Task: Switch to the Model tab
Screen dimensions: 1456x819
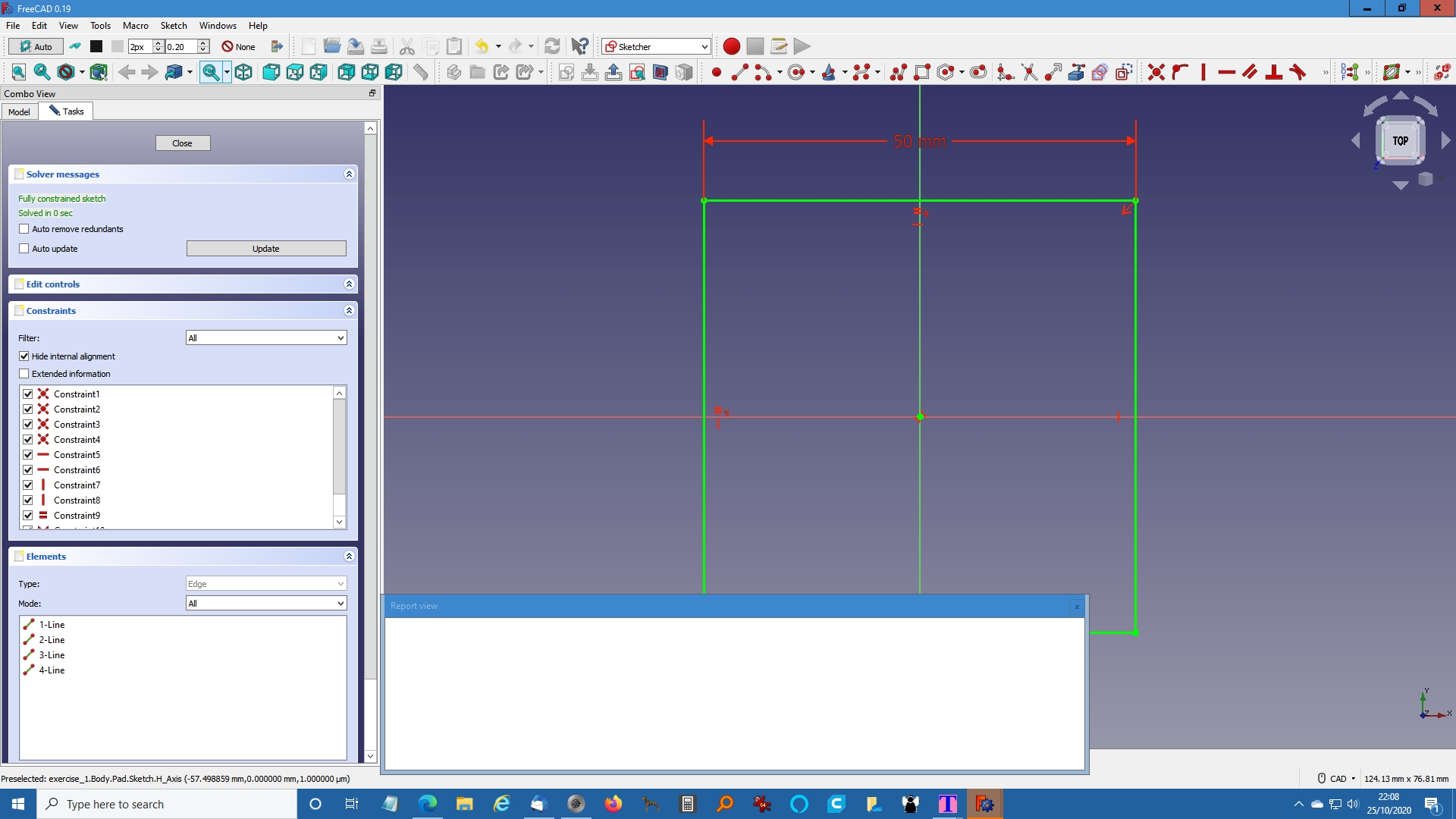Action: tap(19, 111)
